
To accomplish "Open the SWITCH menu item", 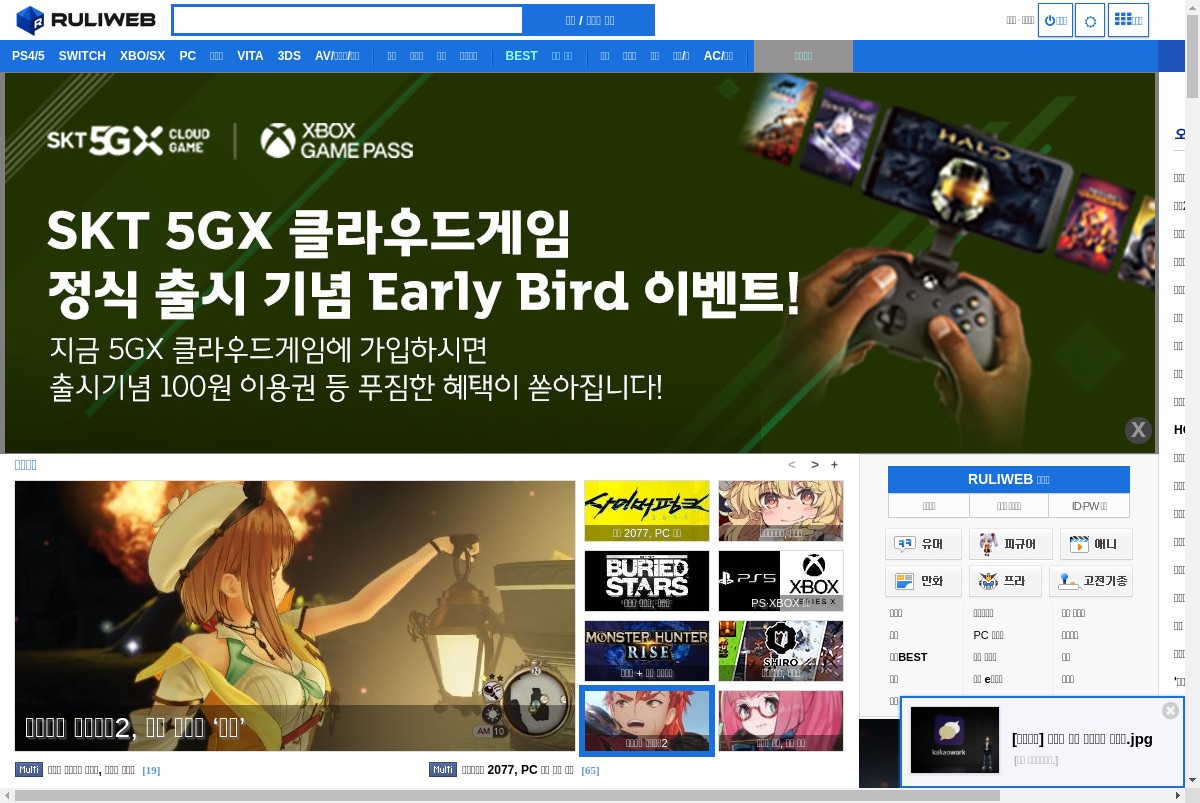I will click(82, 56).
